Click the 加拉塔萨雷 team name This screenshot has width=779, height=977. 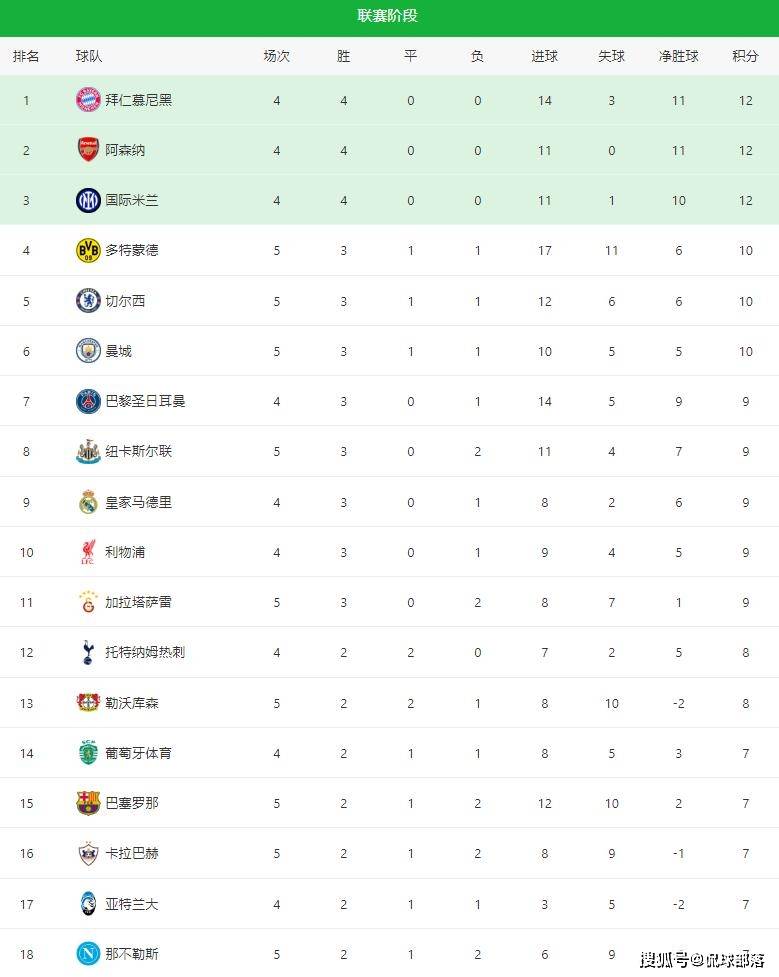[138, 602]
